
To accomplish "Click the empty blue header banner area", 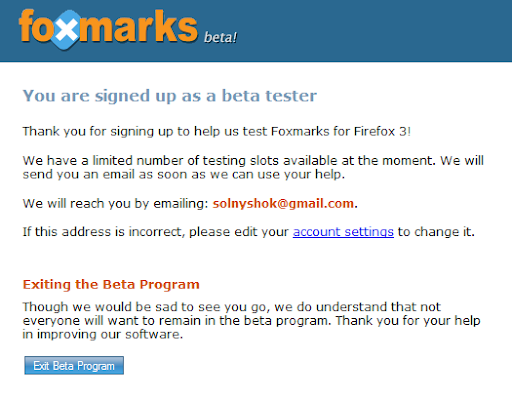I will tap(373, 31).
